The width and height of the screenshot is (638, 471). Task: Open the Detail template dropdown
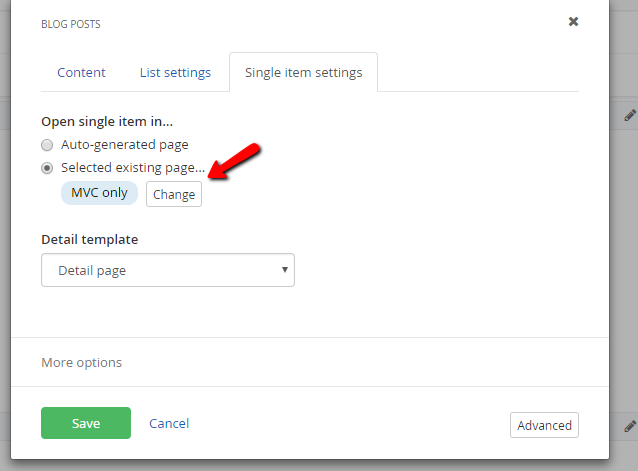[x=168, y=270]
